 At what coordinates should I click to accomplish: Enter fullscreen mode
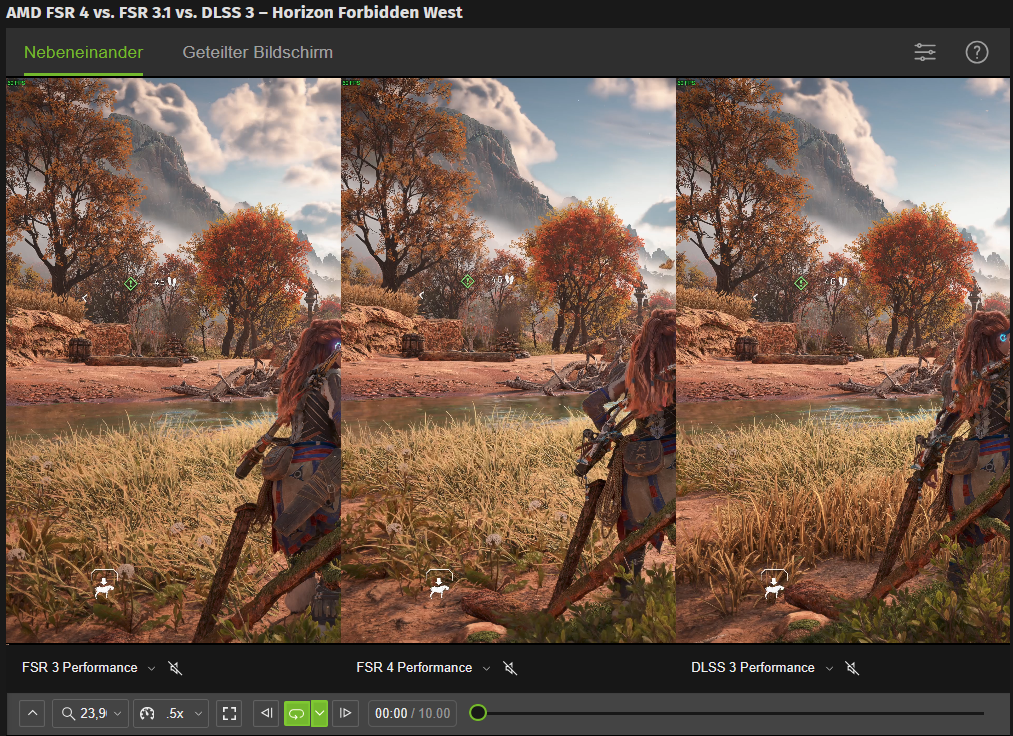[x=229, y=713]
